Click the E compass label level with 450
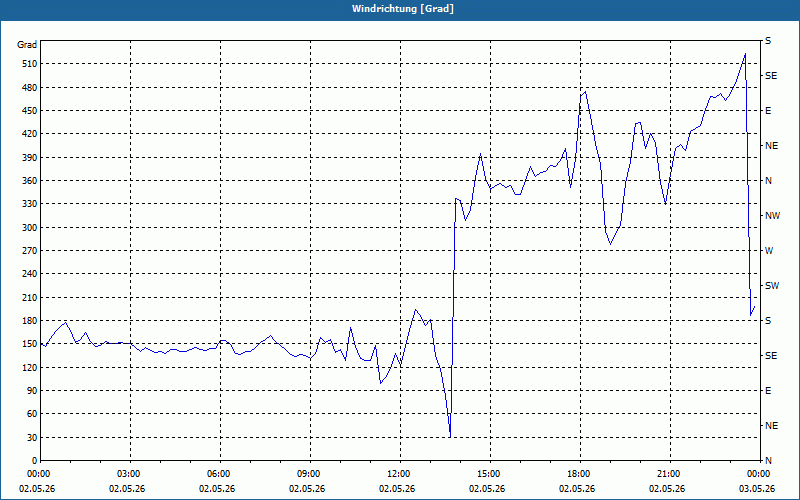 click(768, 111)
